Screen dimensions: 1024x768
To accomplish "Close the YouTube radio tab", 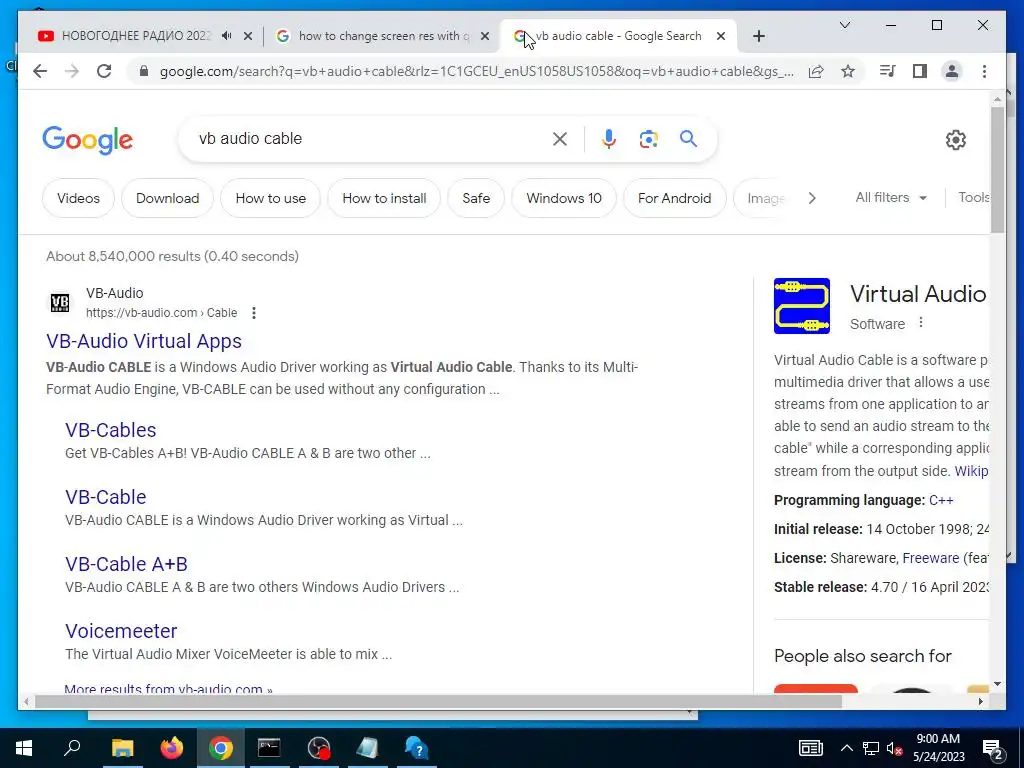I will click(x=248, y=36).
